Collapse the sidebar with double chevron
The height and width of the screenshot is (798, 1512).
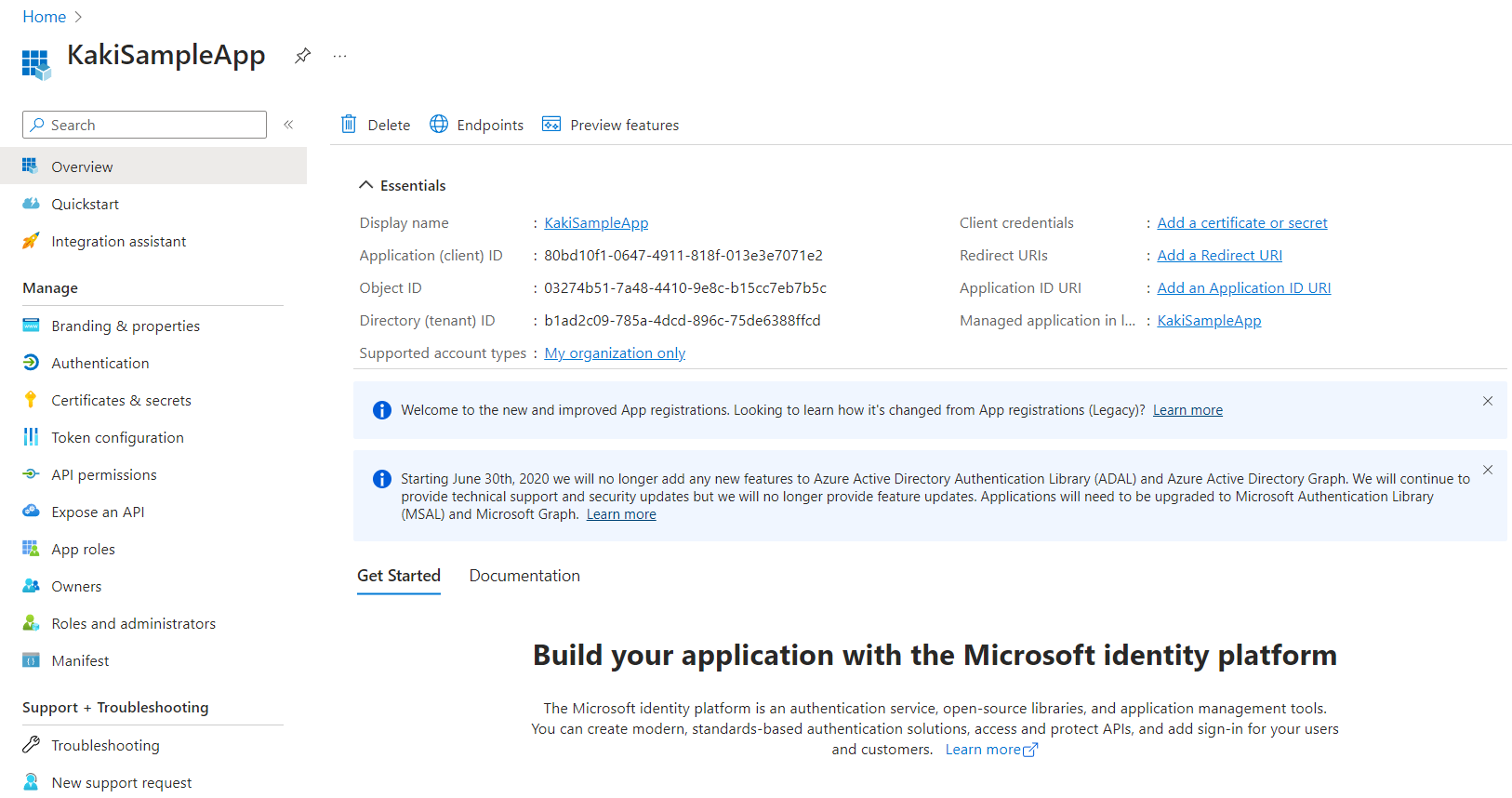coord(288,125)
